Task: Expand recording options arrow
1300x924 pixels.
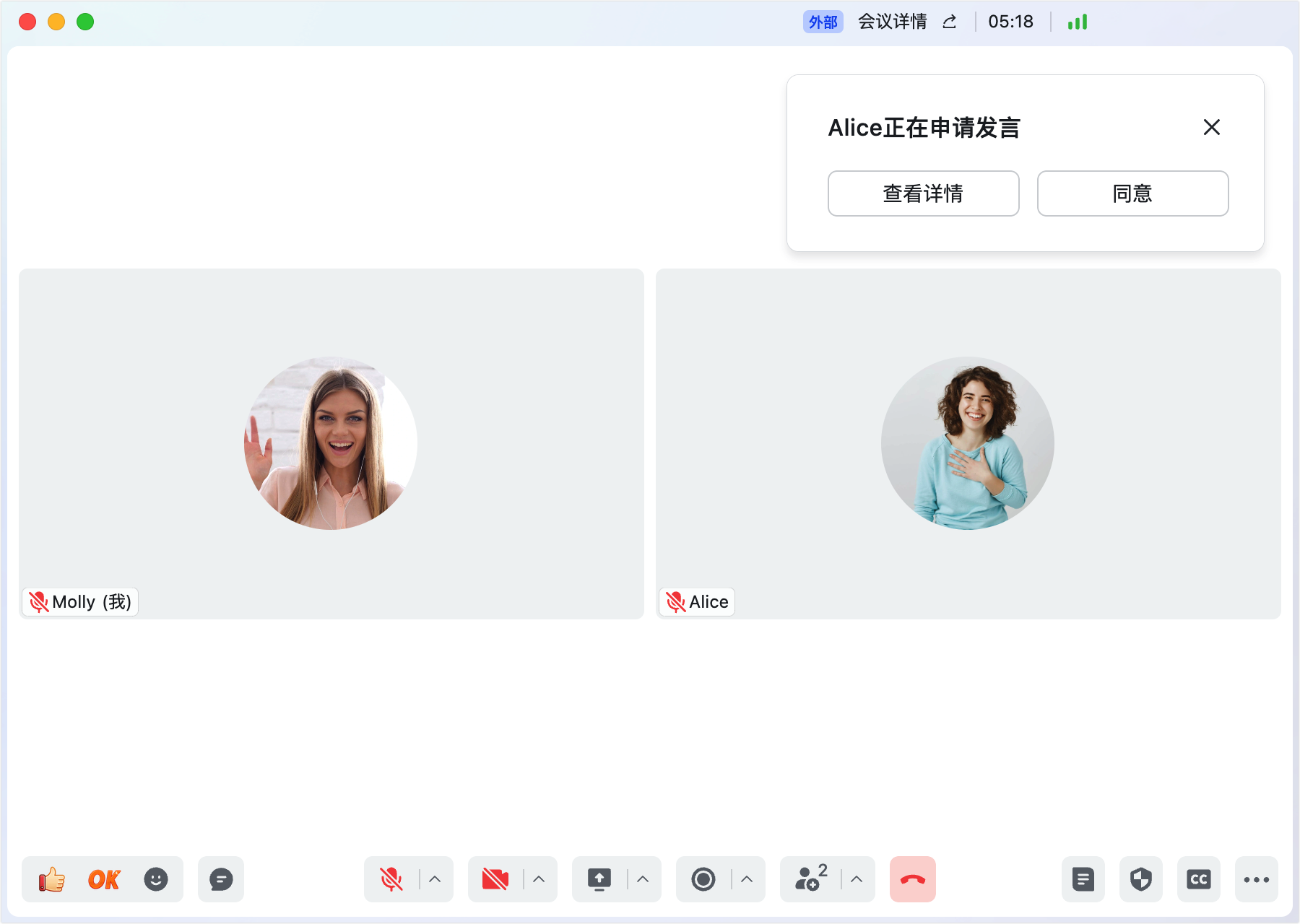Action: (747, 879)
